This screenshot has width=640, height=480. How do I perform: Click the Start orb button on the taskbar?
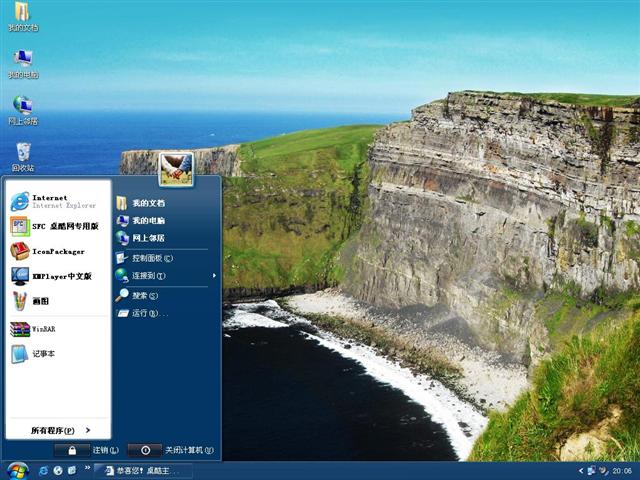16,470
